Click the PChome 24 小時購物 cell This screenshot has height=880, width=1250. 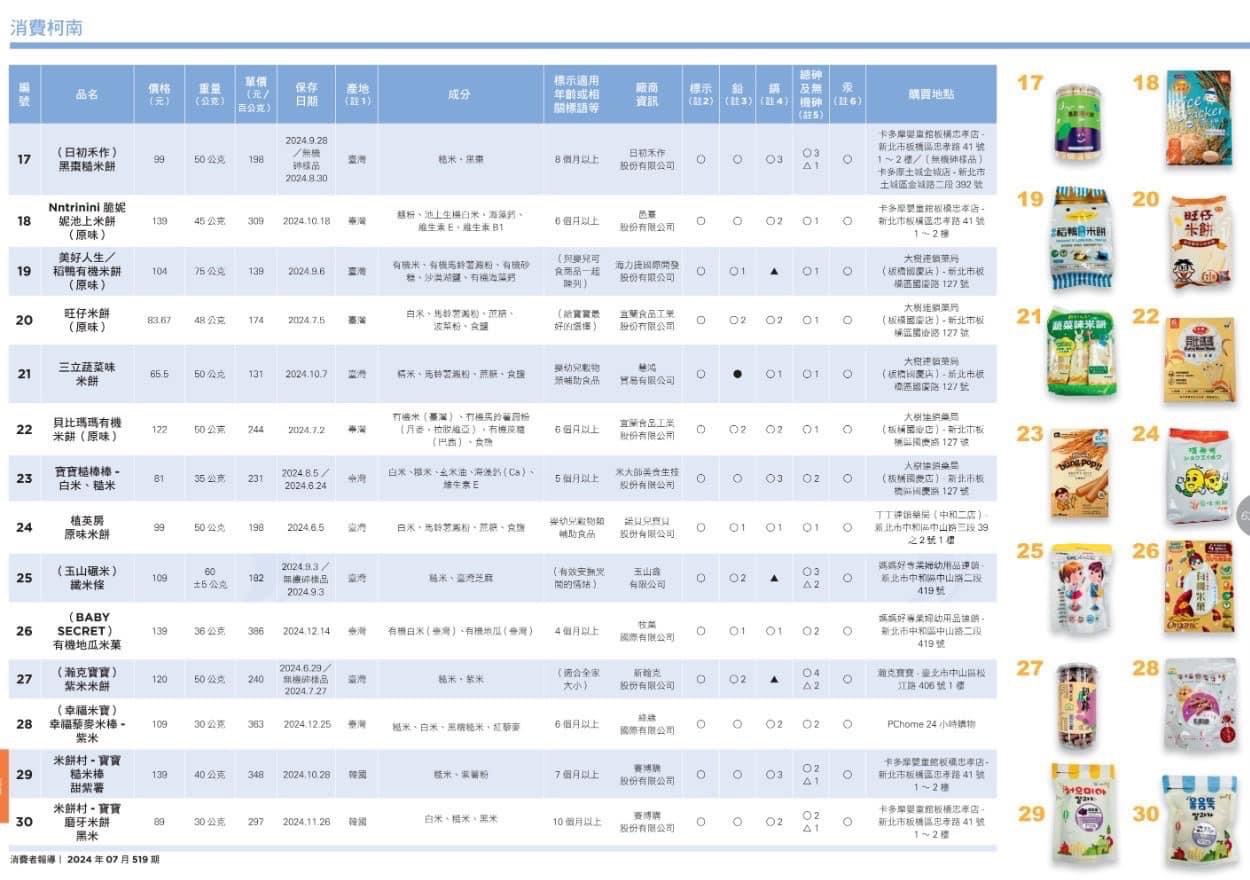930,724
